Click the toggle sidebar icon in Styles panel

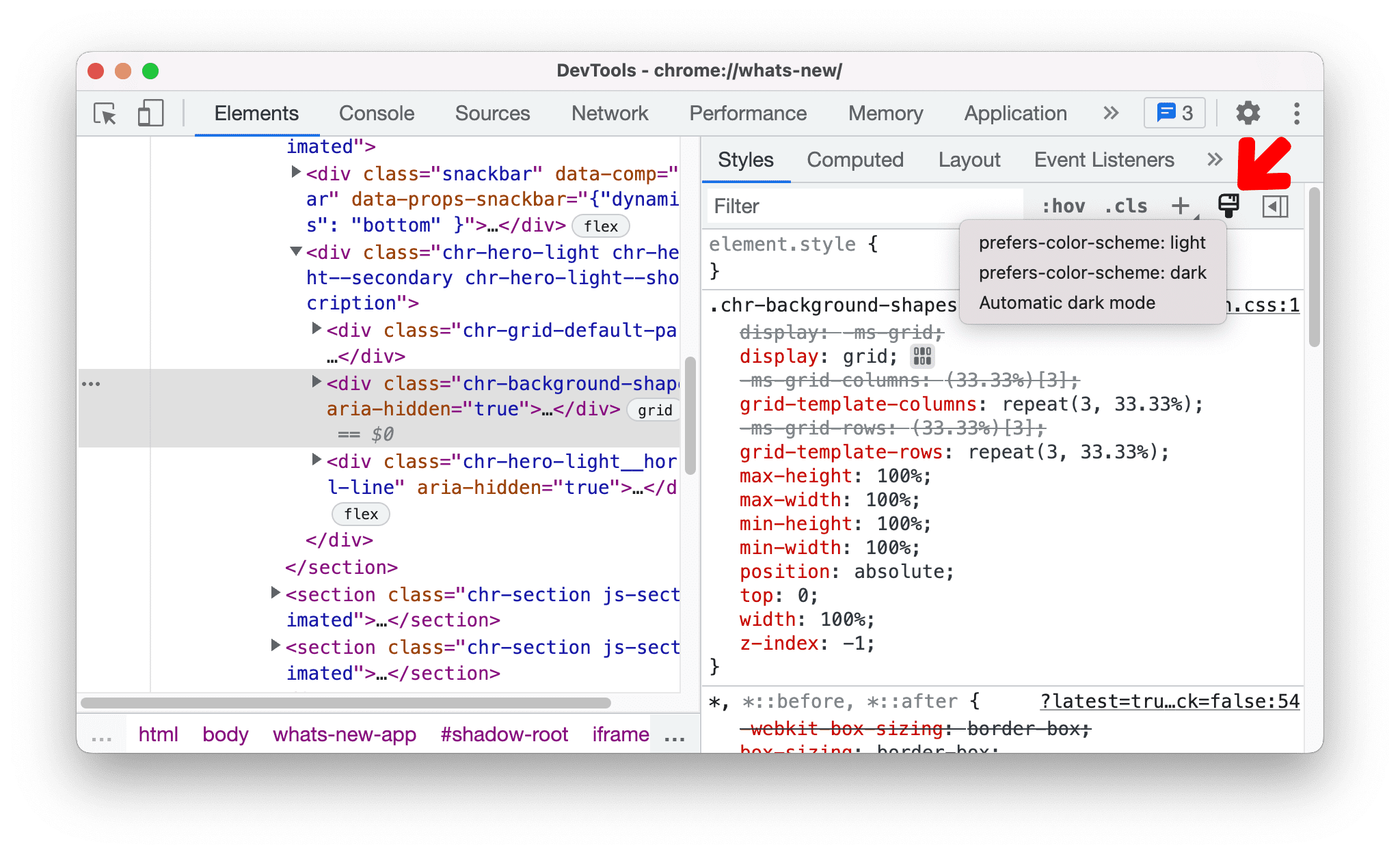pos(1274,206)
